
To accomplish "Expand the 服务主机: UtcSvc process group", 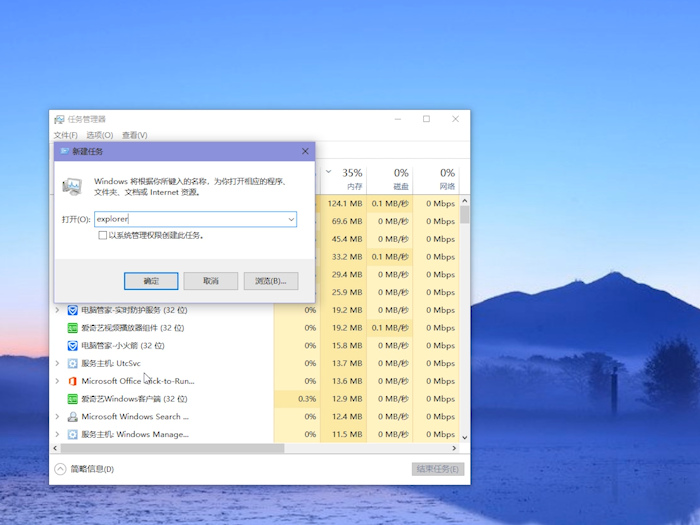I will point(57,363).
